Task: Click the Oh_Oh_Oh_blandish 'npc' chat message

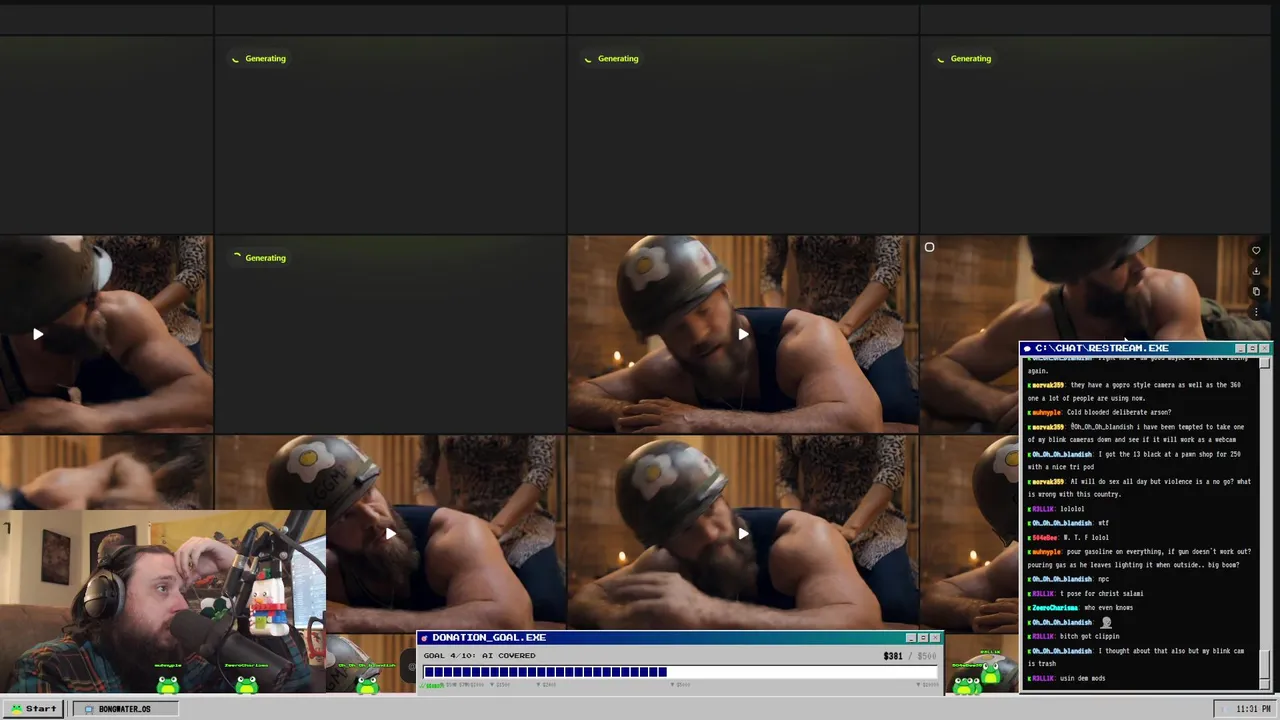Action: point(1068,579)
